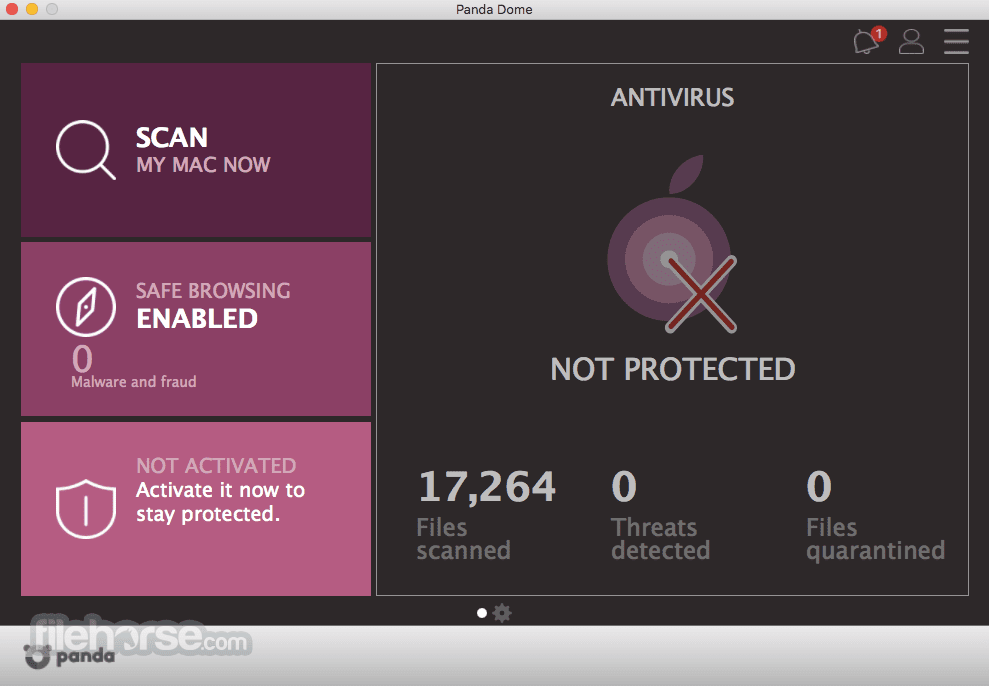Click the Panda logo at the bottom
Image resolution: width=989 pixels, height=686 pixels.
pos(69,656)
